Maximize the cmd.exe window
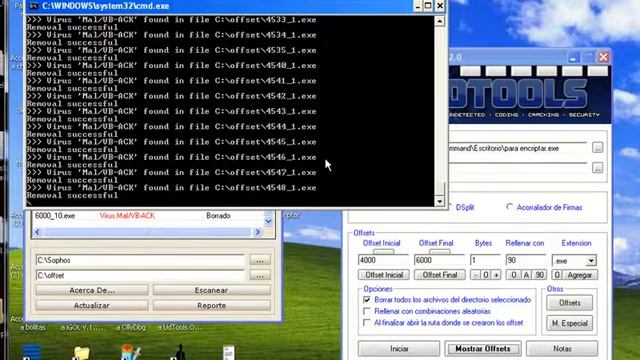 coord(428,6)
